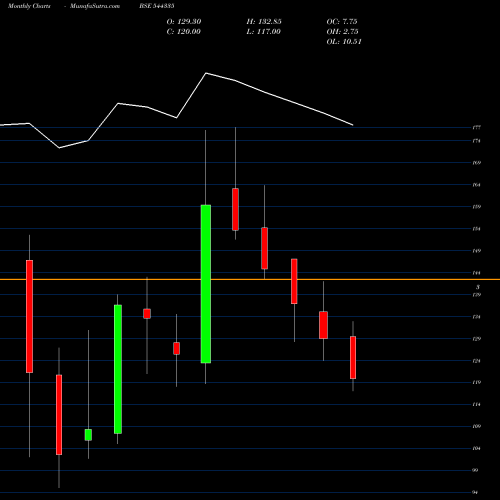This screenshot has height=500, width=500.
Task: Click the 129 price axis label
Action: point(476,339)
